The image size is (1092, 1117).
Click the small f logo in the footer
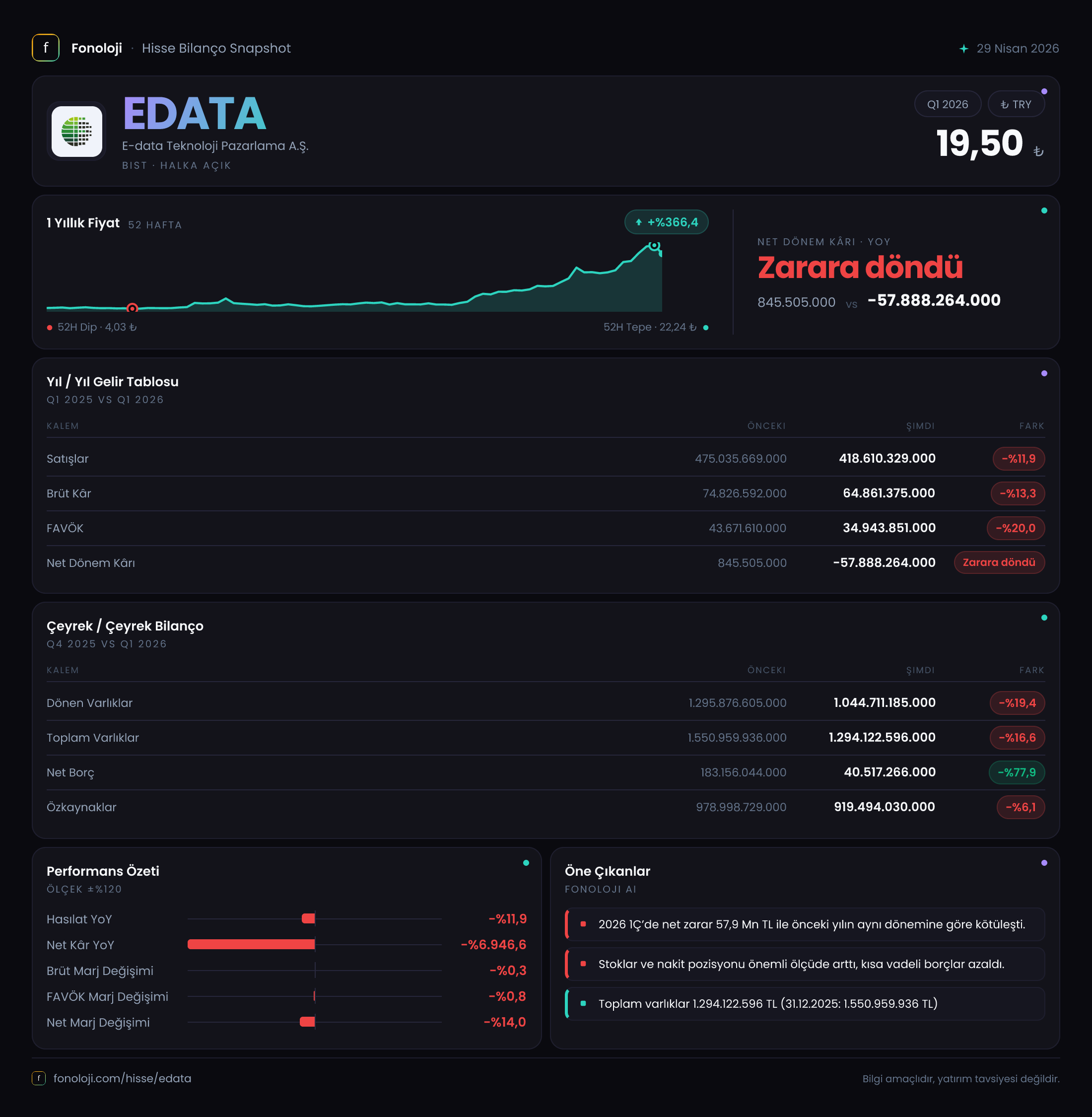click(38, 1078)
